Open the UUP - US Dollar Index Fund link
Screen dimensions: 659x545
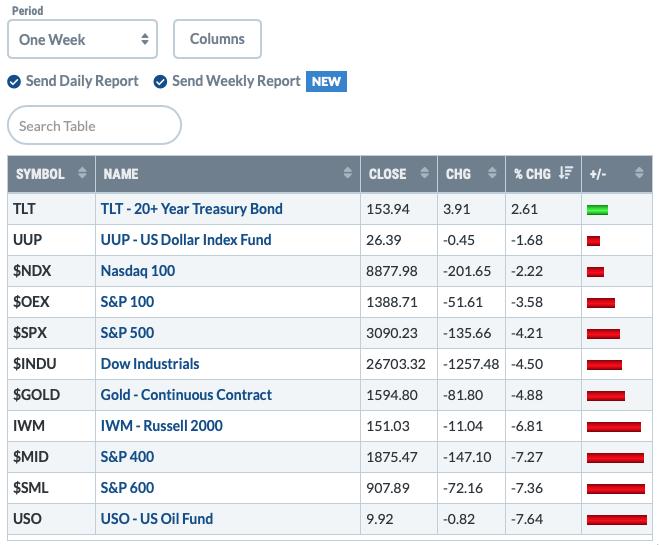coord(186,240)
